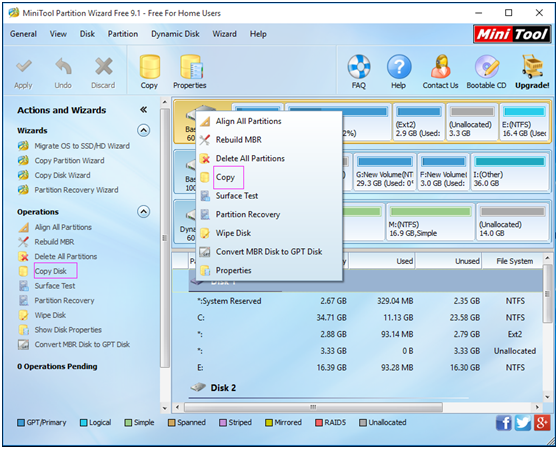Click the Discard X toolbar icon

pyautogui.click(x=104, y=67)
